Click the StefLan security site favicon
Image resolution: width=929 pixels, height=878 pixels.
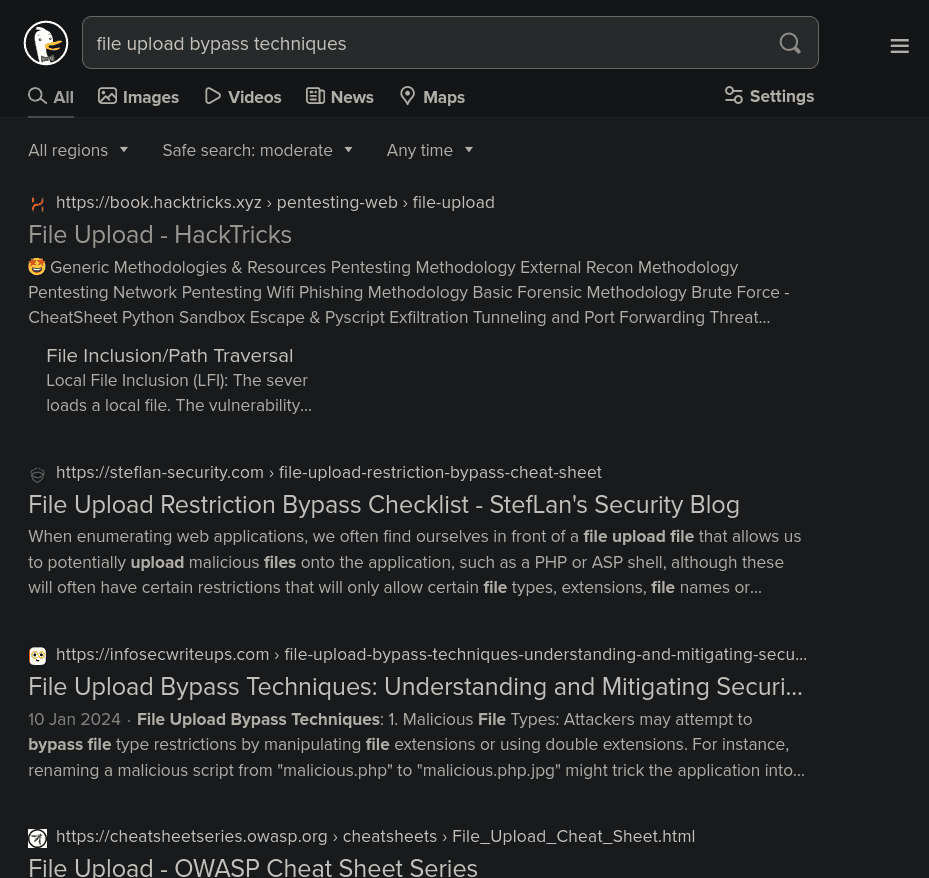point(38,474)
